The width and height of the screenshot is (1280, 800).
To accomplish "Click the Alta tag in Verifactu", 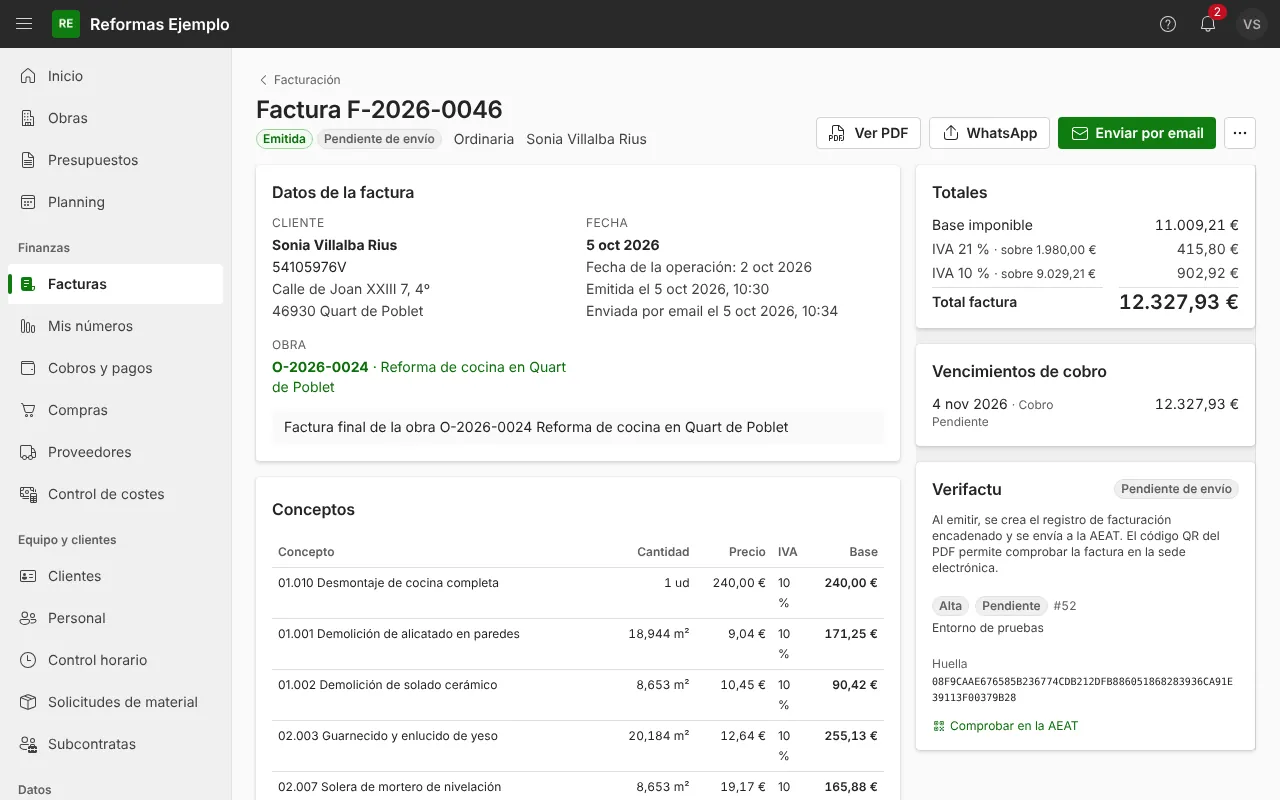I will point(951,606).
